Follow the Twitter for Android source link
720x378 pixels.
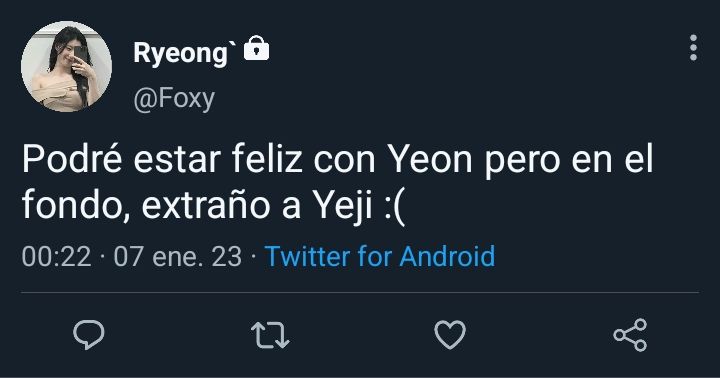pos(380,256)
